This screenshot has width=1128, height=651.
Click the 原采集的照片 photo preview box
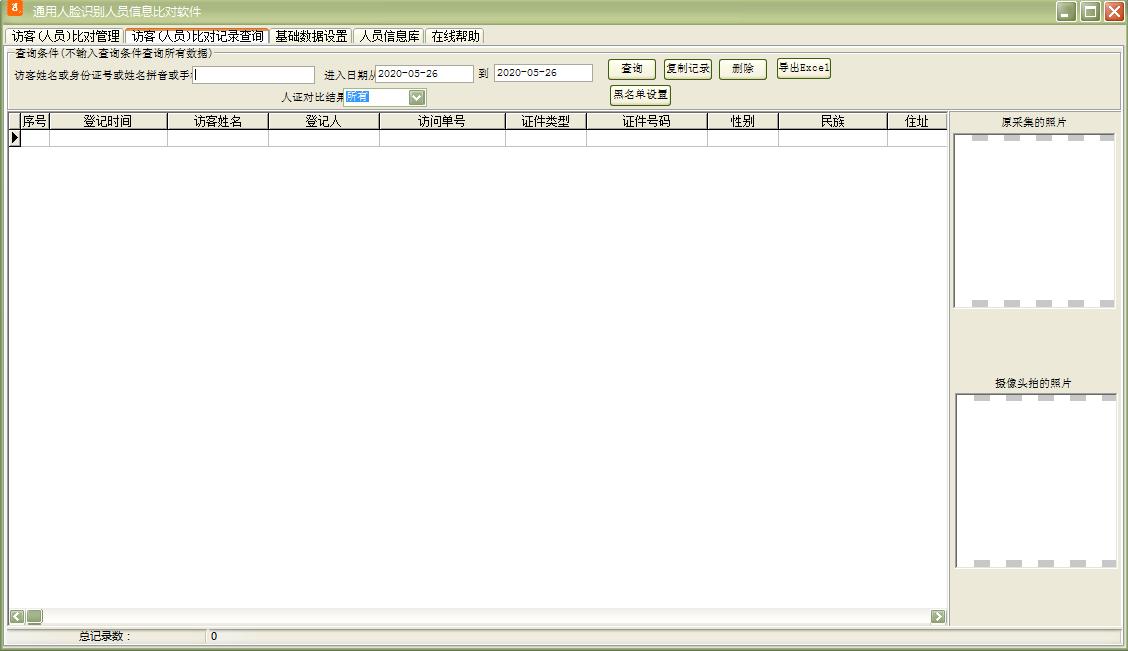pos(1034,220)
